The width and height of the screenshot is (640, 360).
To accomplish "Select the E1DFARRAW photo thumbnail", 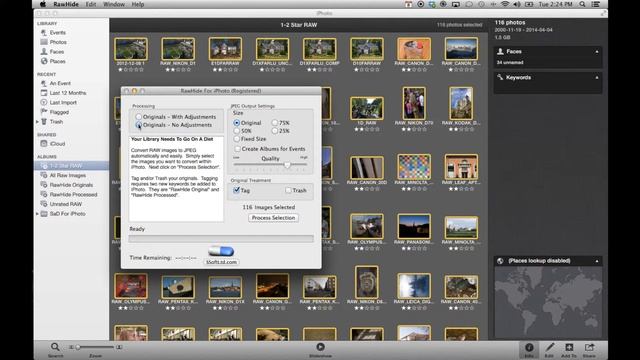I will coord(225,49).
